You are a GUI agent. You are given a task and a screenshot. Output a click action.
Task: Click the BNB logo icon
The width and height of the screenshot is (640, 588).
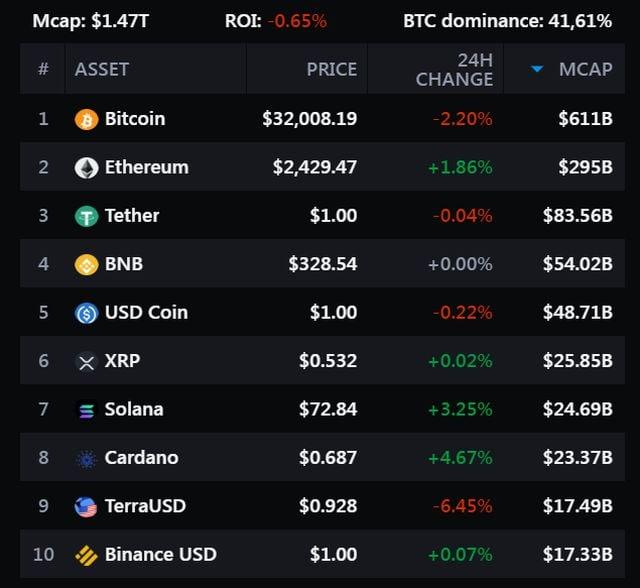87,265
